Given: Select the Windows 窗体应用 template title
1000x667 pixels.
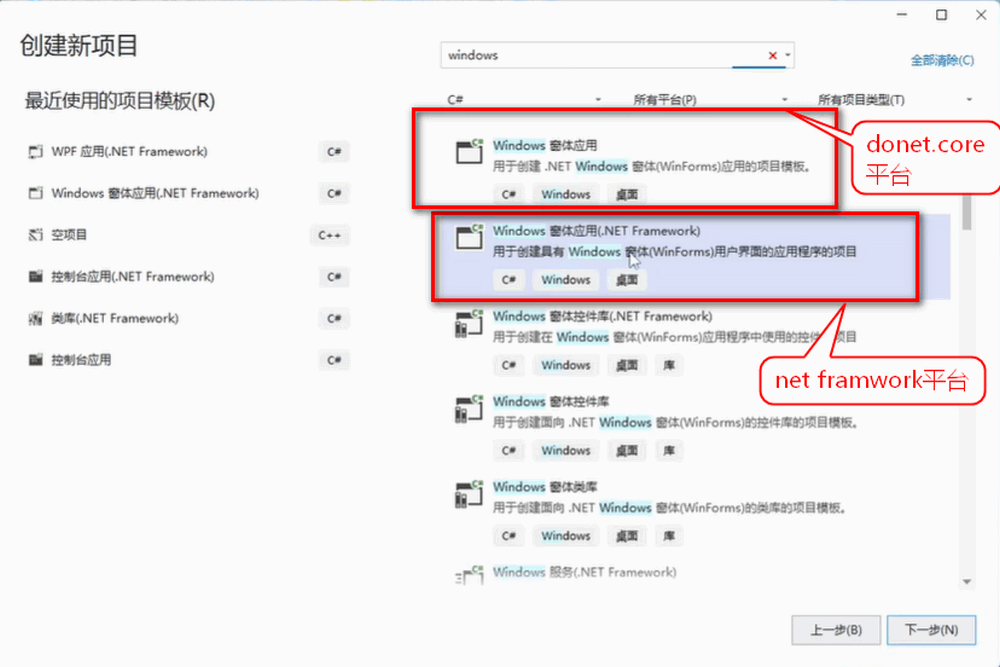Looking at the screenshot, I should coord(545,145).
